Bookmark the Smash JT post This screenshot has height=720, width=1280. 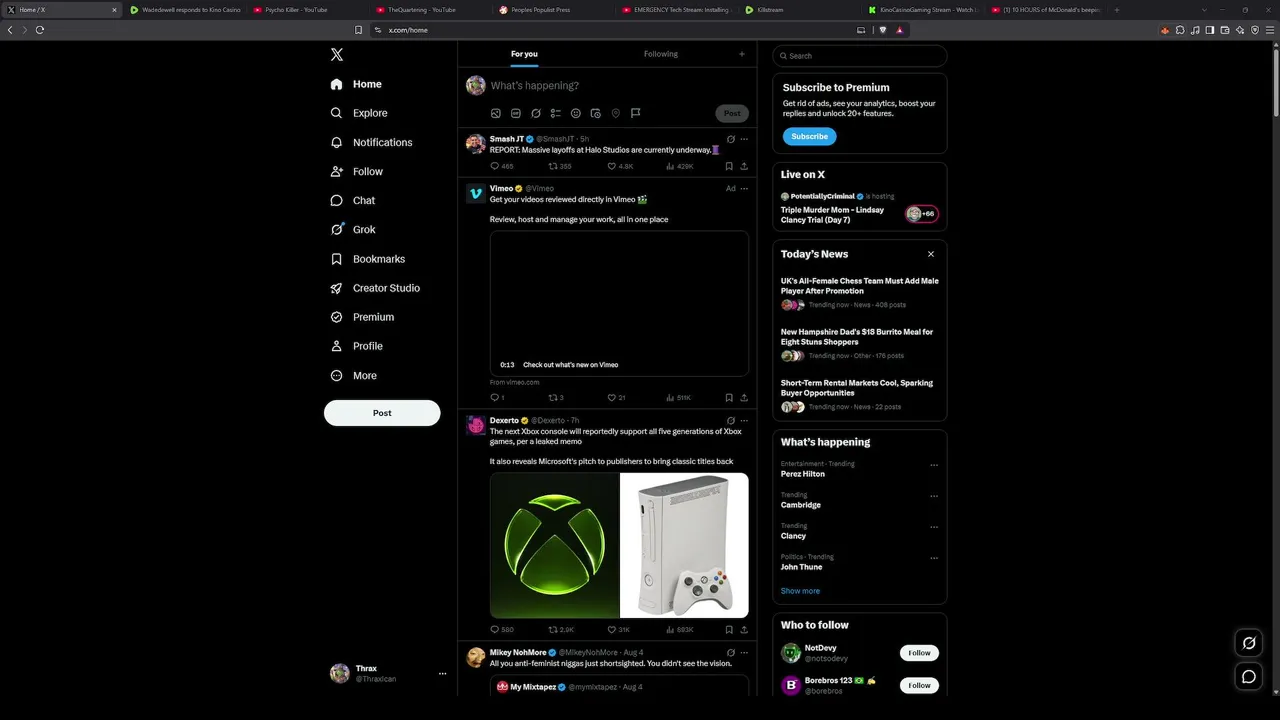[729, 166]
